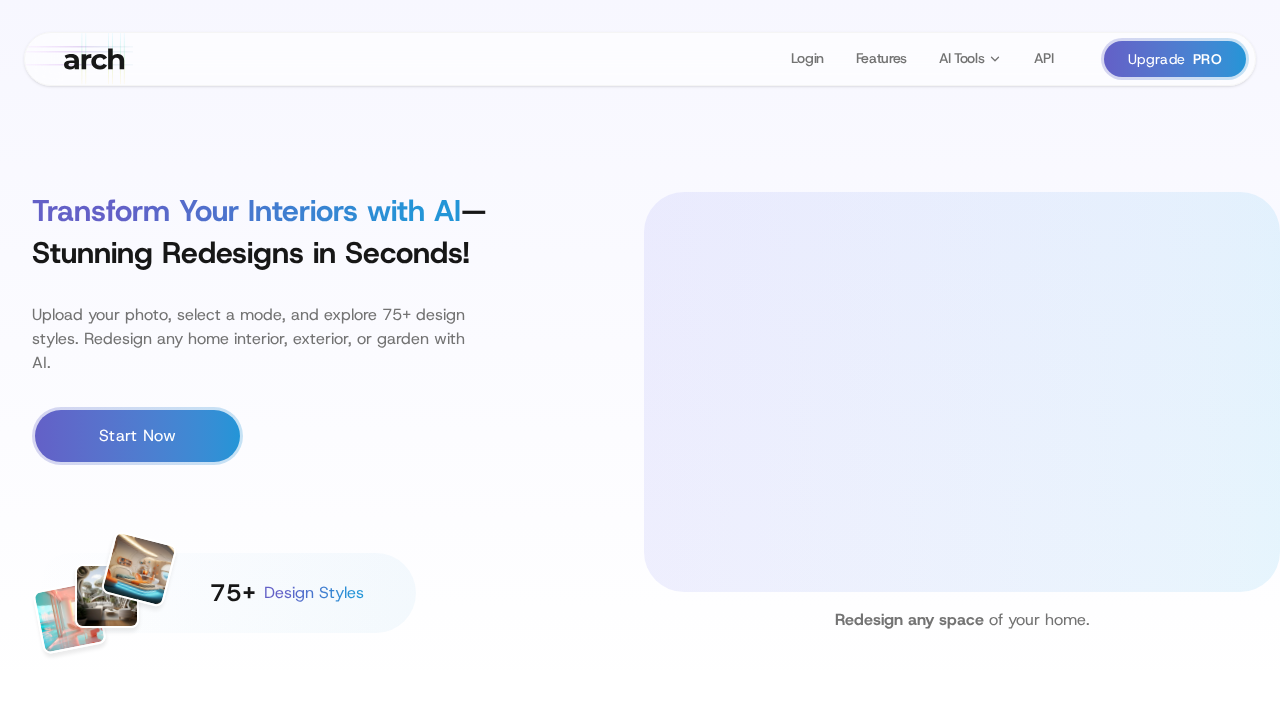This screenshot has width=1280, height=720.
Task: Open the API link
Action: pyautogui.click(x=1044, y=59)
